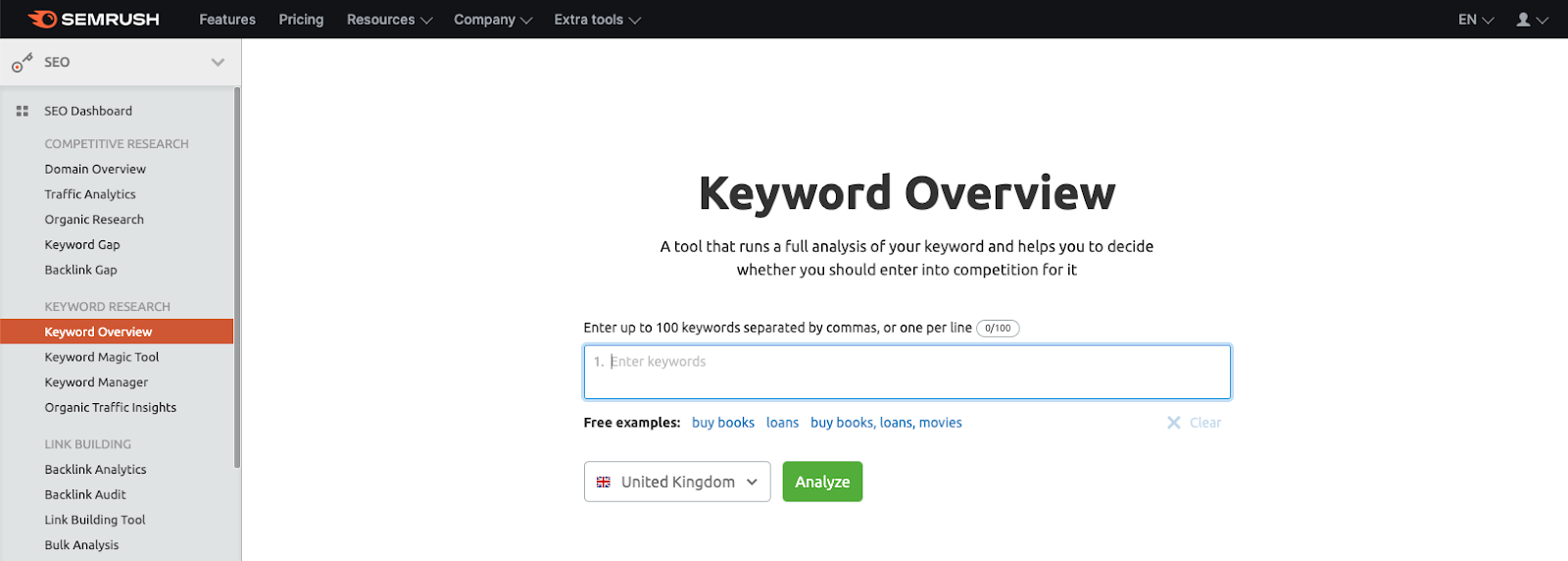
Task: Select Keyword Overview in sidebar
Action: pyautogui.click(x=117, y=331)
